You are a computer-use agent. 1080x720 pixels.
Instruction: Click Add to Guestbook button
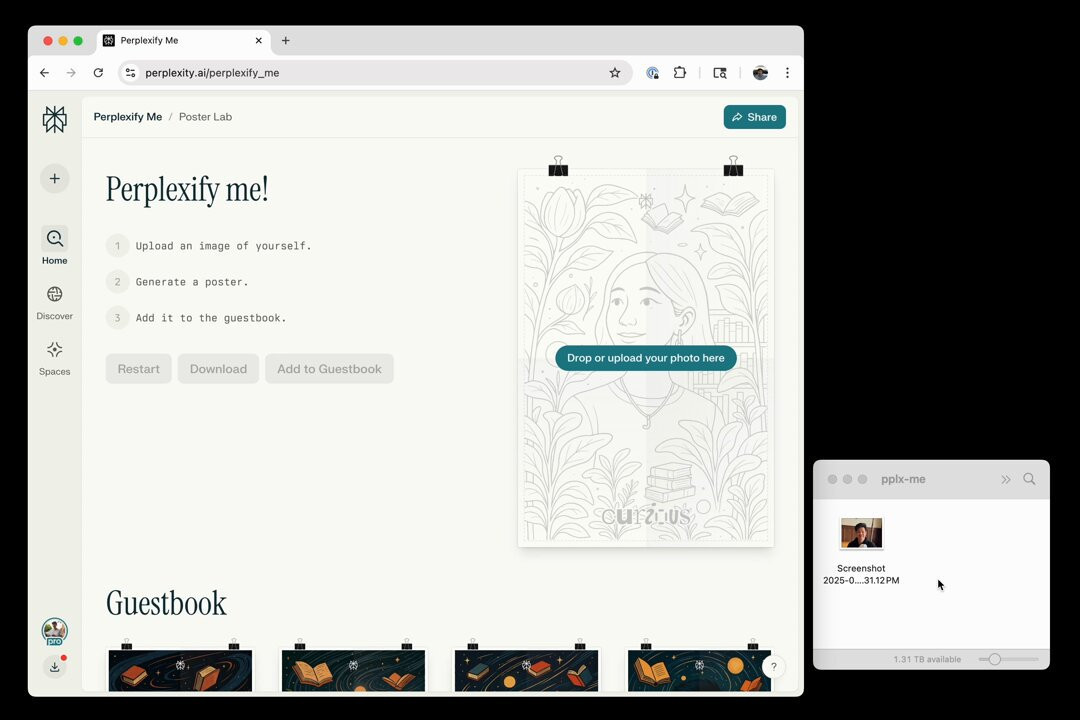click(329, 369)
